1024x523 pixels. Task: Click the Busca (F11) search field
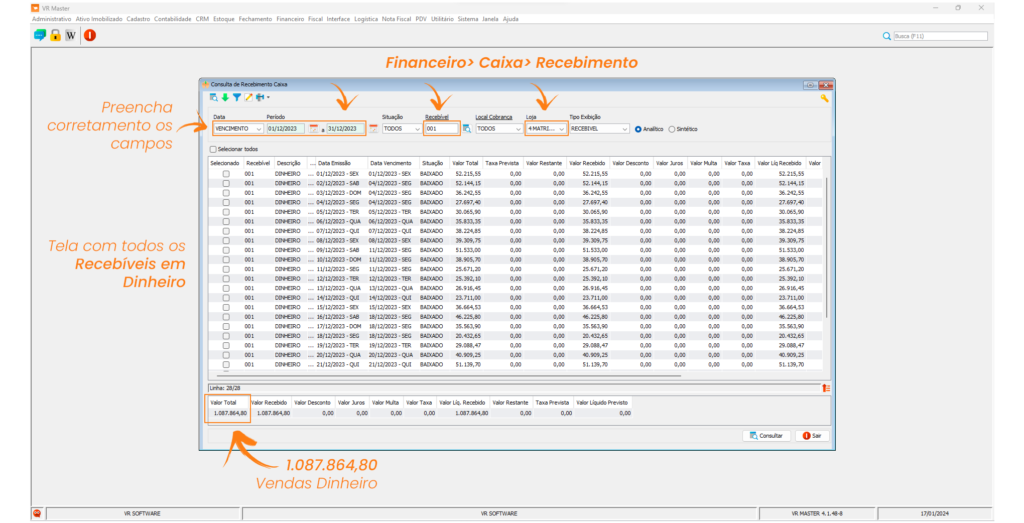[940, 37]
